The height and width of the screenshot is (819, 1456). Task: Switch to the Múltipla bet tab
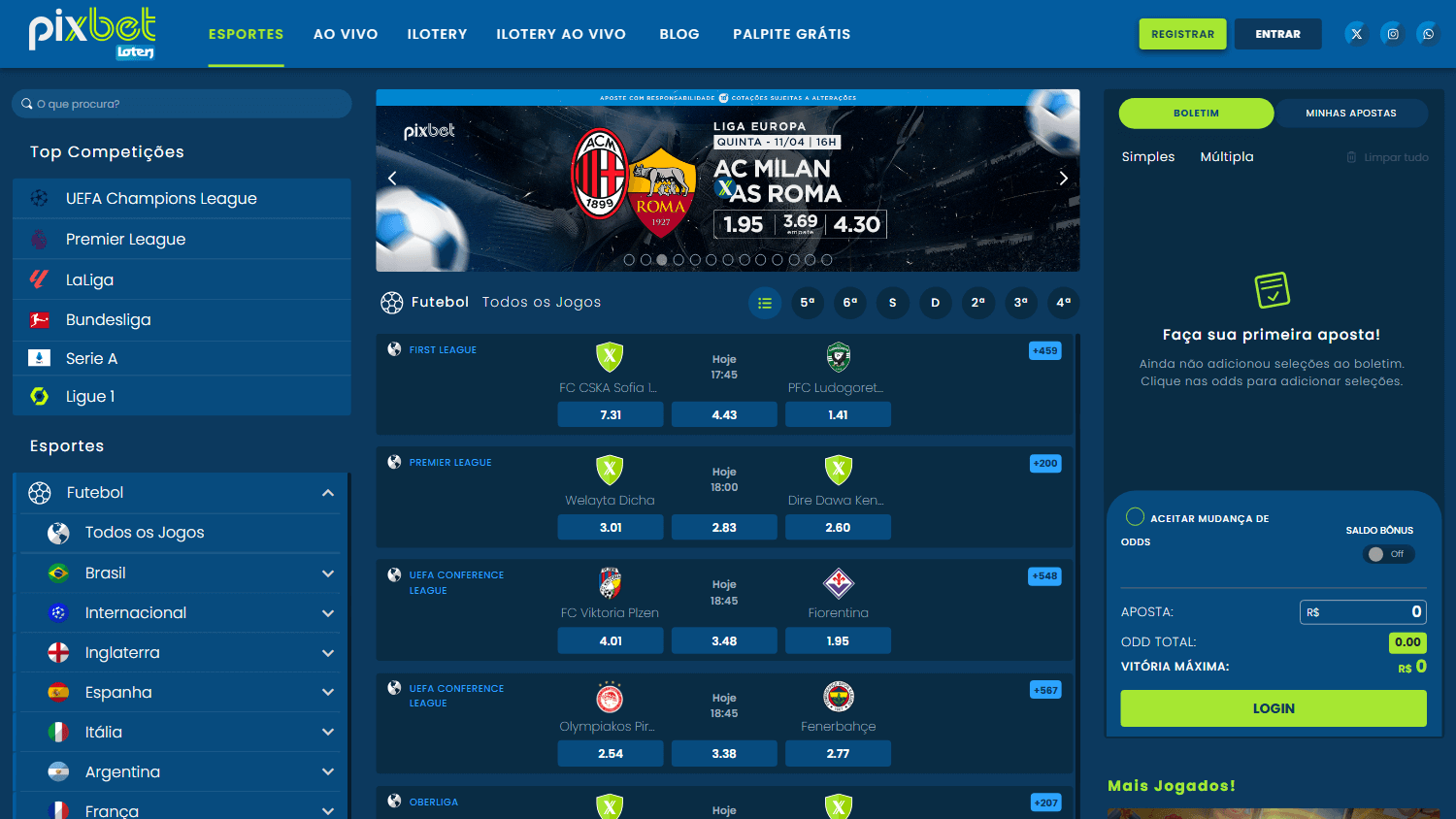tap(1227, 156)
